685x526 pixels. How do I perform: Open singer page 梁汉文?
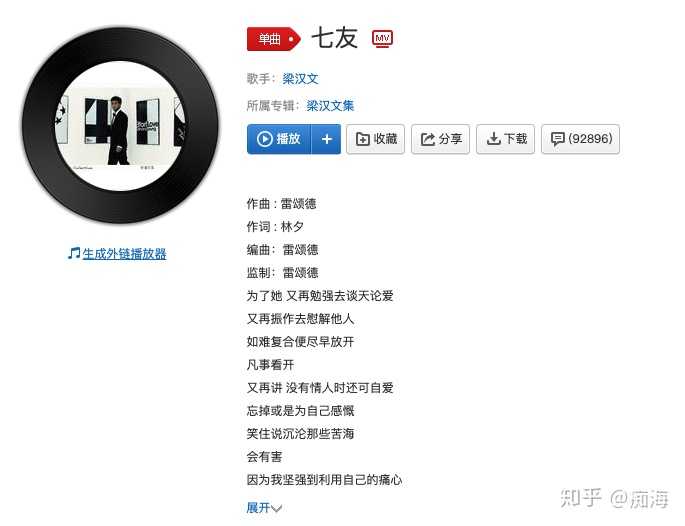[x=300, y=79]
